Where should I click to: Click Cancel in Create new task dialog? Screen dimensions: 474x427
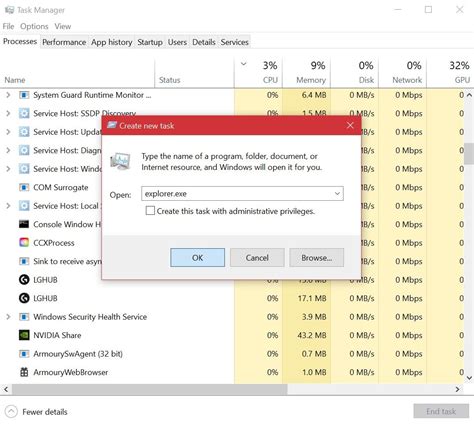pyautogui.click(x=257, y=258)
